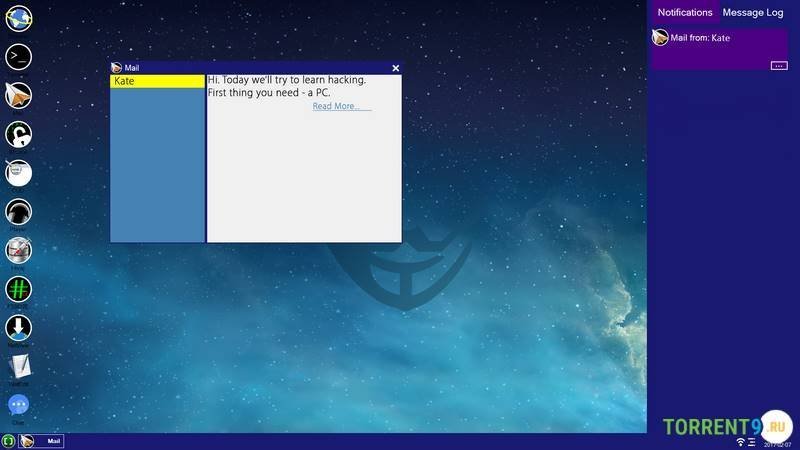Image resolution: width=800 pixels, height=450 pixels.
Task: Launch the terminal console icon
Action: click(19, 56)
